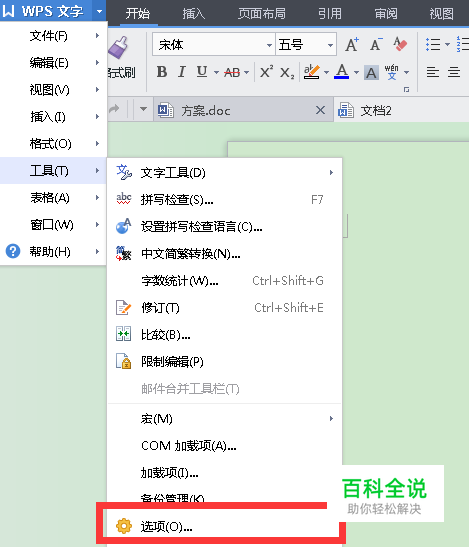Choose 中文简繁转换(N)...
This screenshot has width=469, height=547.
point(225,254)
